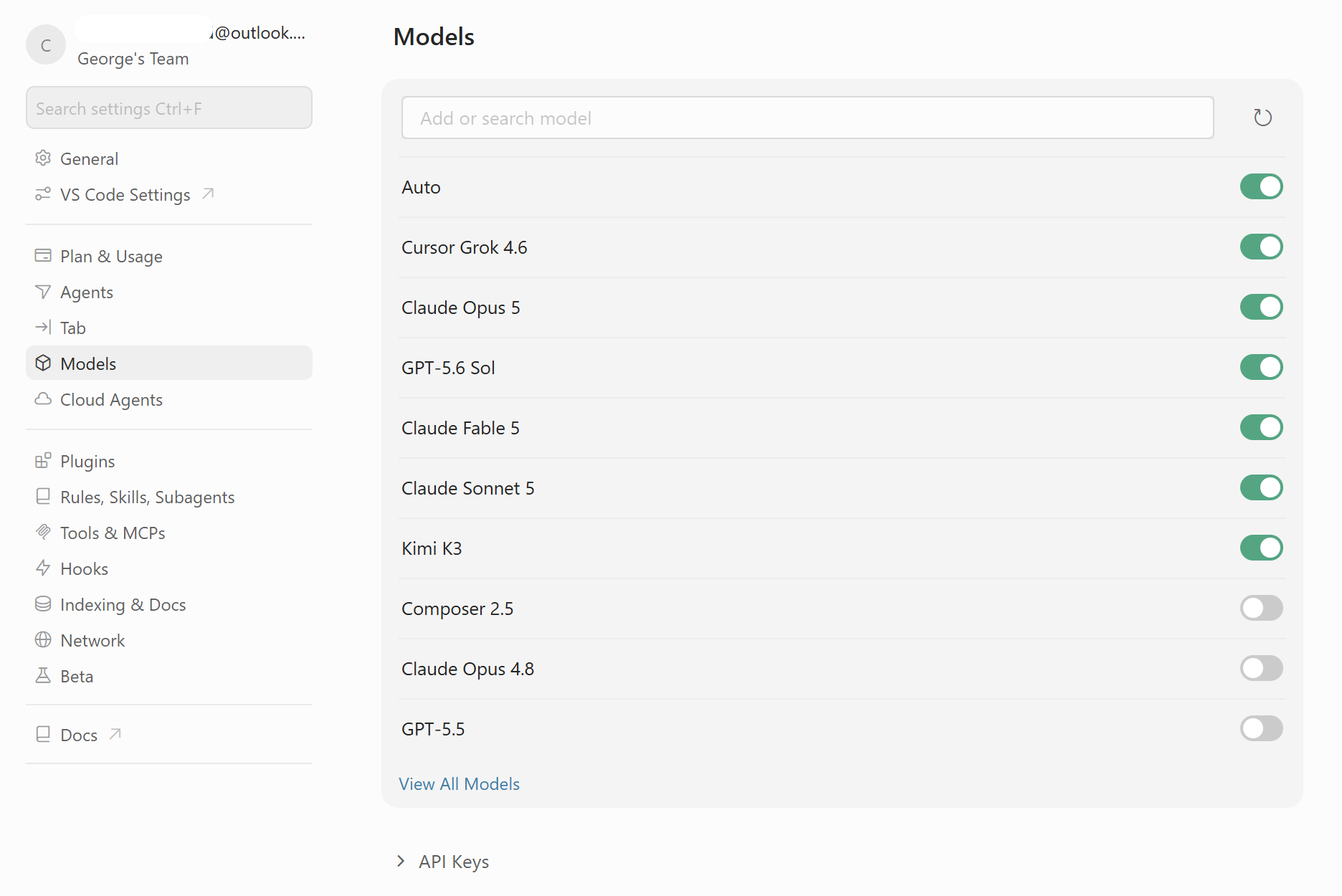1342x896 pixels.
Task: Click the Tools & MCPs icon
Action: pyautogui.click(x=43, y=533)
